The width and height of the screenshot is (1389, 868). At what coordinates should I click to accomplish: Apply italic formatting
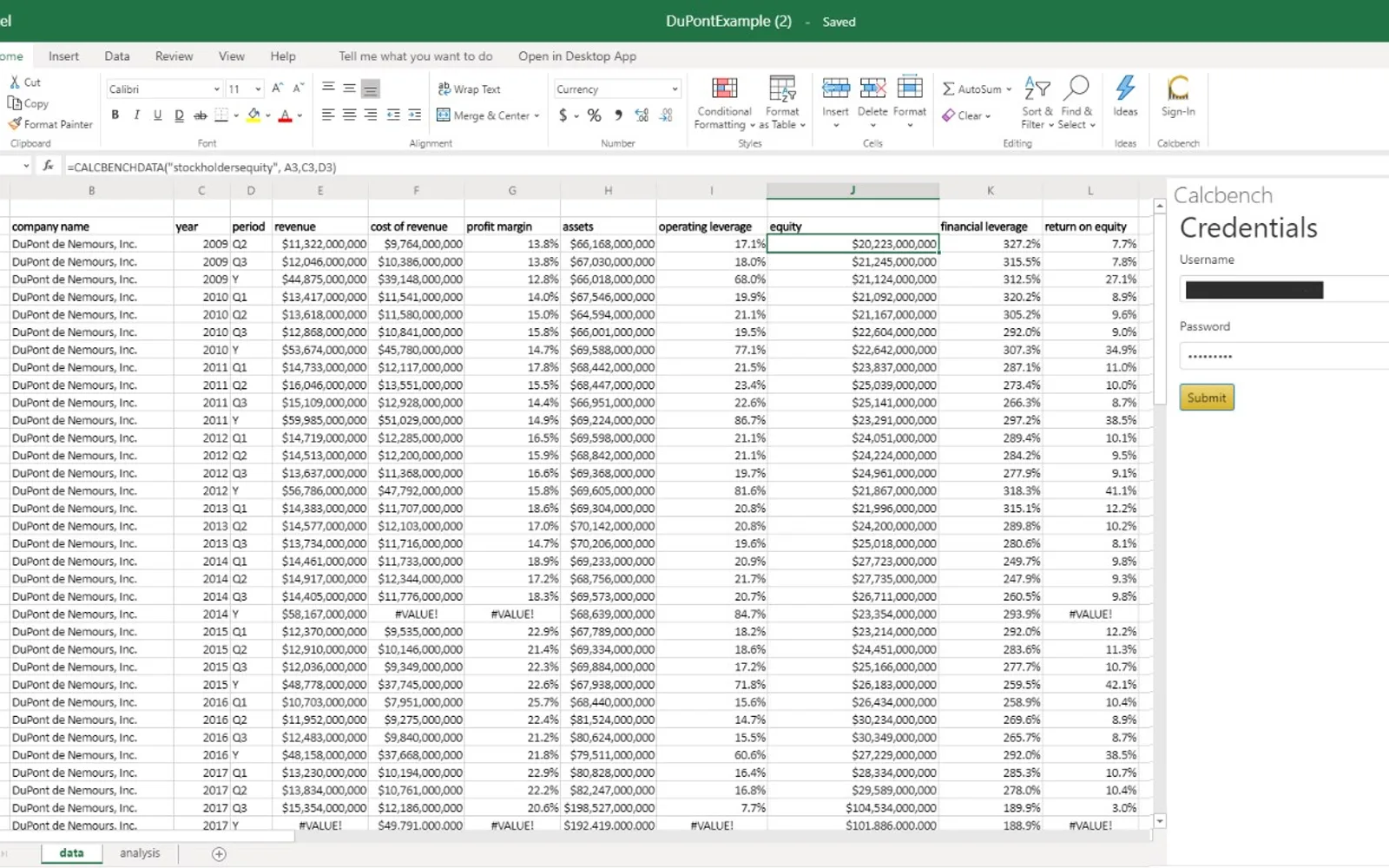(x=136, y=115)
